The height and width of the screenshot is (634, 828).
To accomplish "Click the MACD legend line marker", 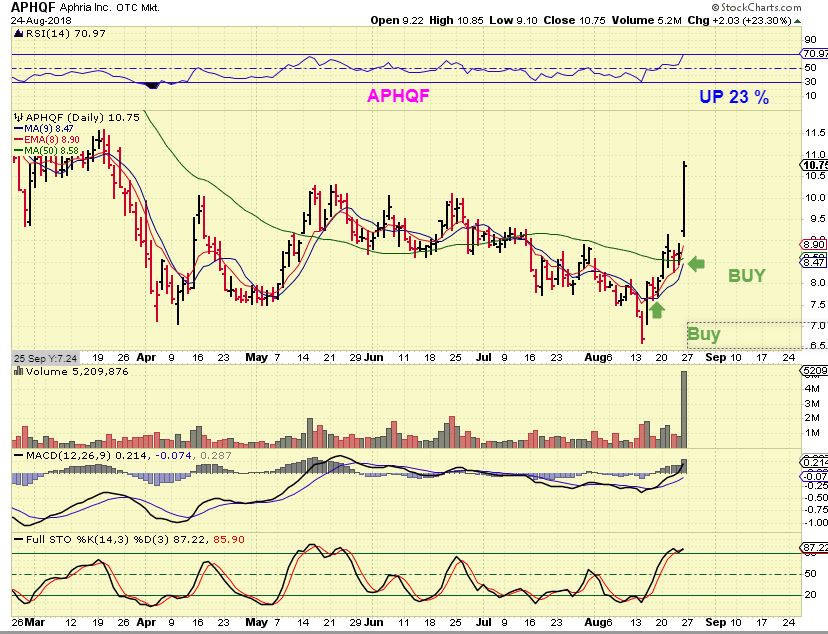I will click(18, 455).
